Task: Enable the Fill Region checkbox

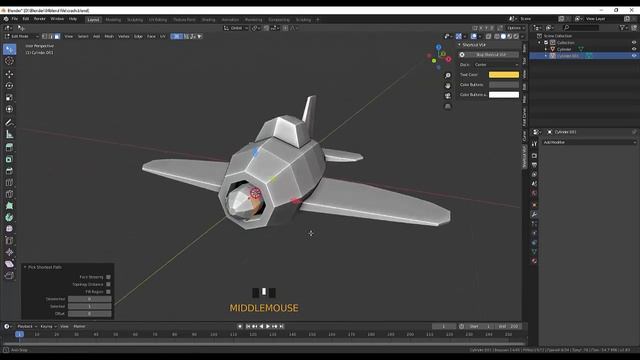Action: point(108,292)
